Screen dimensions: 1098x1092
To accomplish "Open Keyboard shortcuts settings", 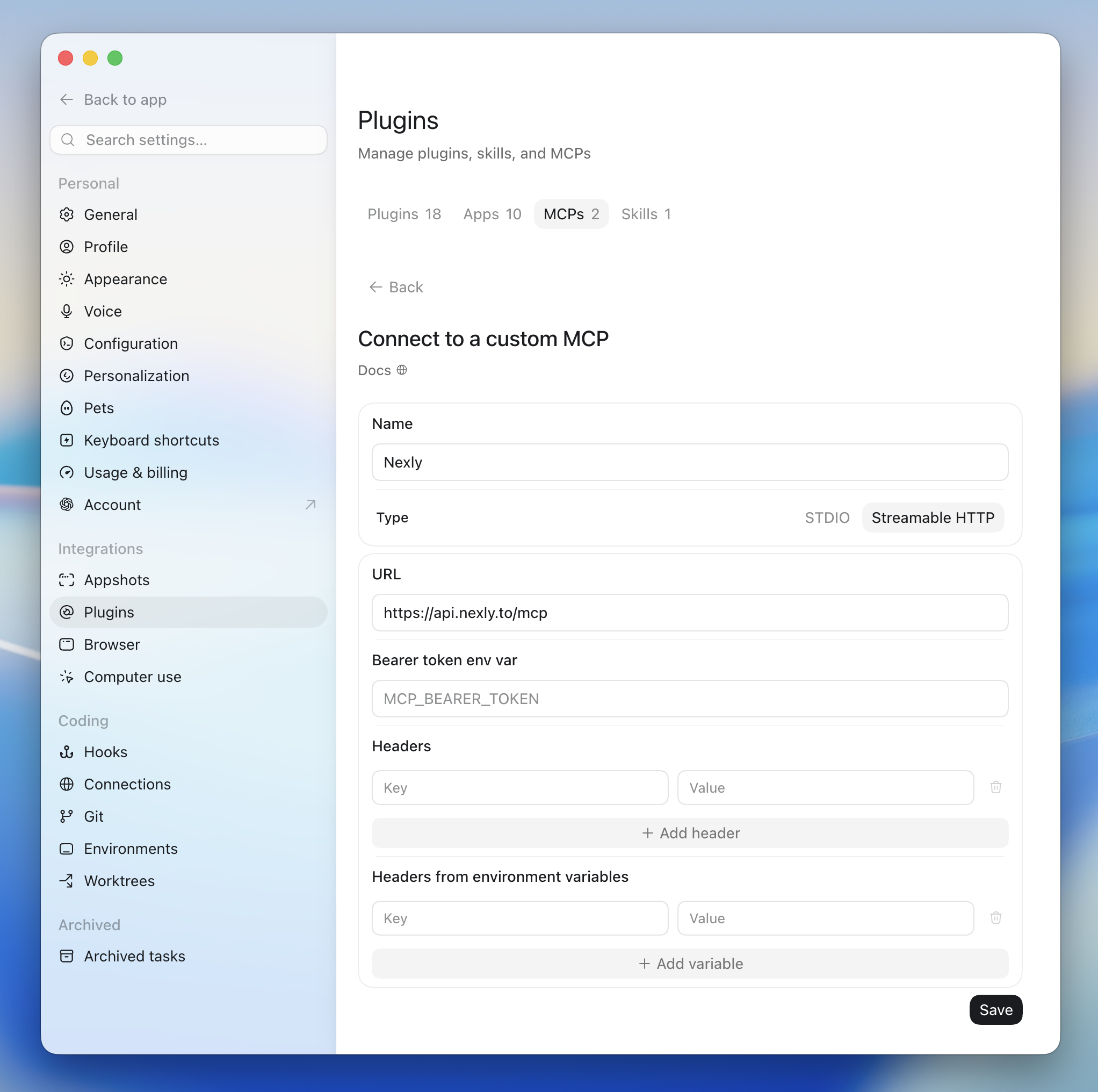I will (x=188, y=441).
